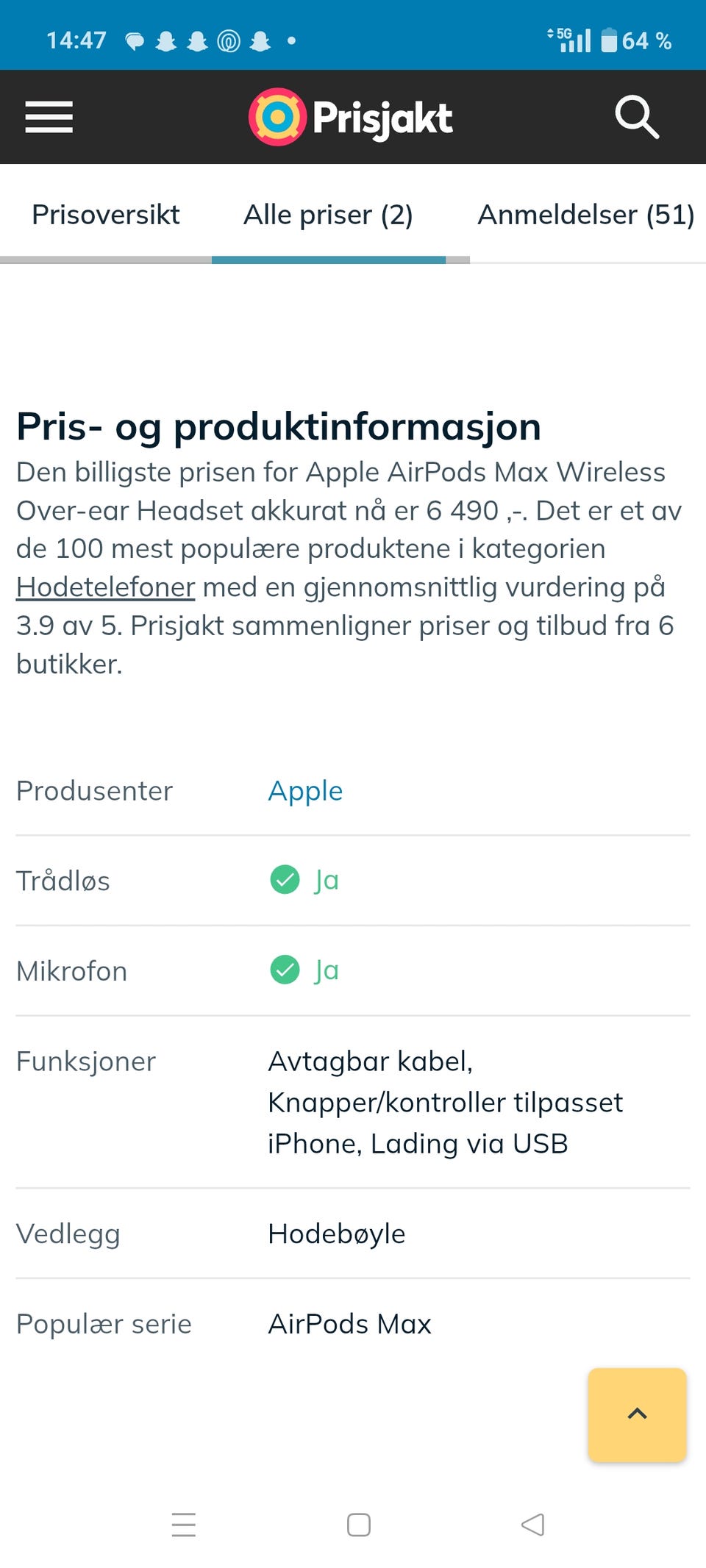Open the Anmeldelser (51) tab
The width and height of the screenshot is (706, 1568).
[x=586, y=215]
